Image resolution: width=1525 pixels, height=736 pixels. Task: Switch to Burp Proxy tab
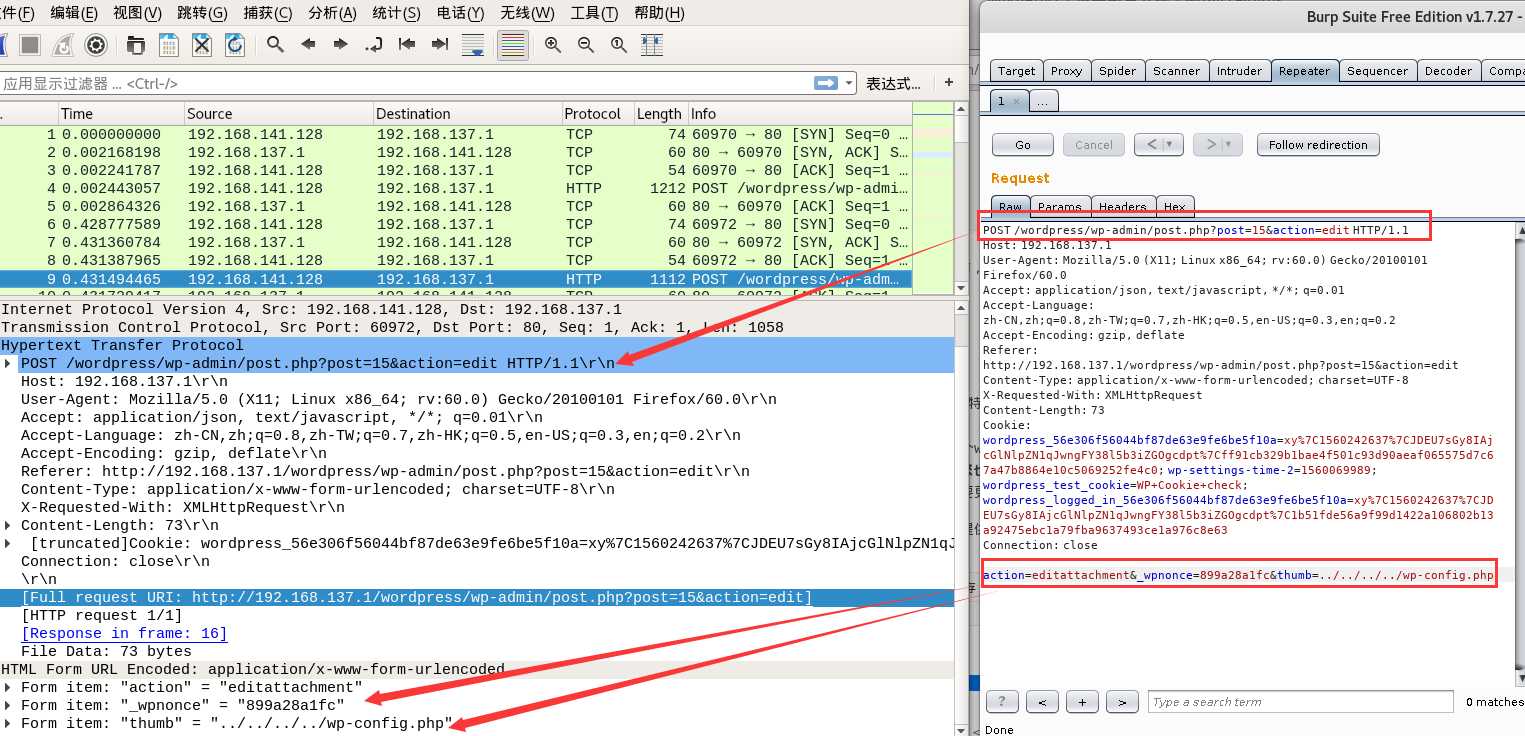point(1066,71)
